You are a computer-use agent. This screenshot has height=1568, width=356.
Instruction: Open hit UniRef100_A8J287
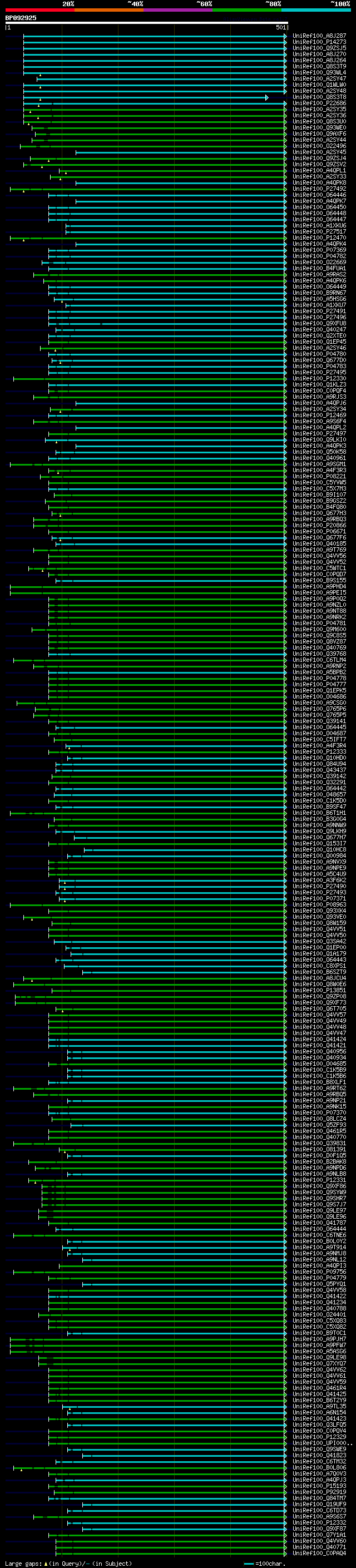[x=319, y=36]
